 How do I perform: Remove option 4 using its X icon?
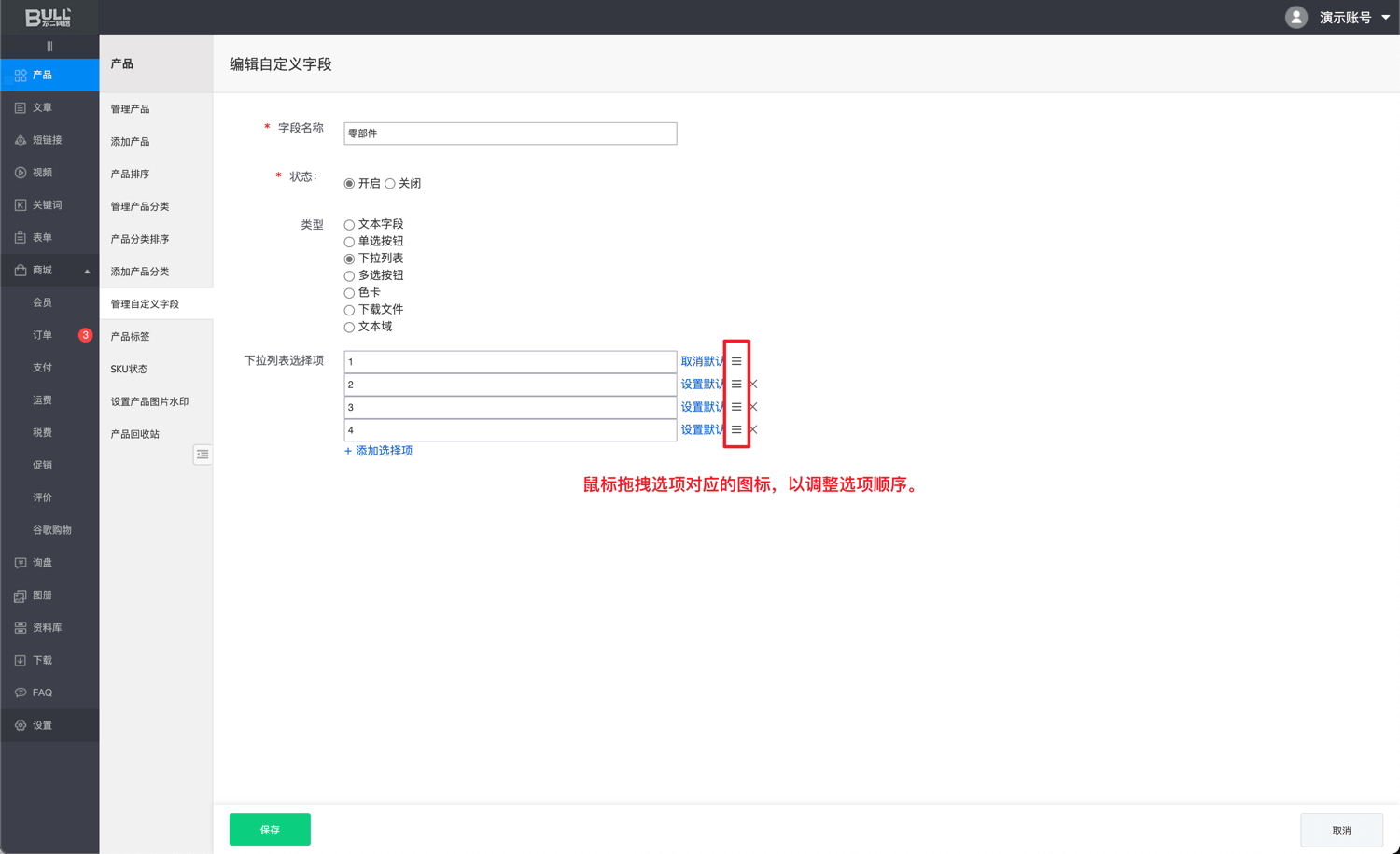click(x=753, y=430)
